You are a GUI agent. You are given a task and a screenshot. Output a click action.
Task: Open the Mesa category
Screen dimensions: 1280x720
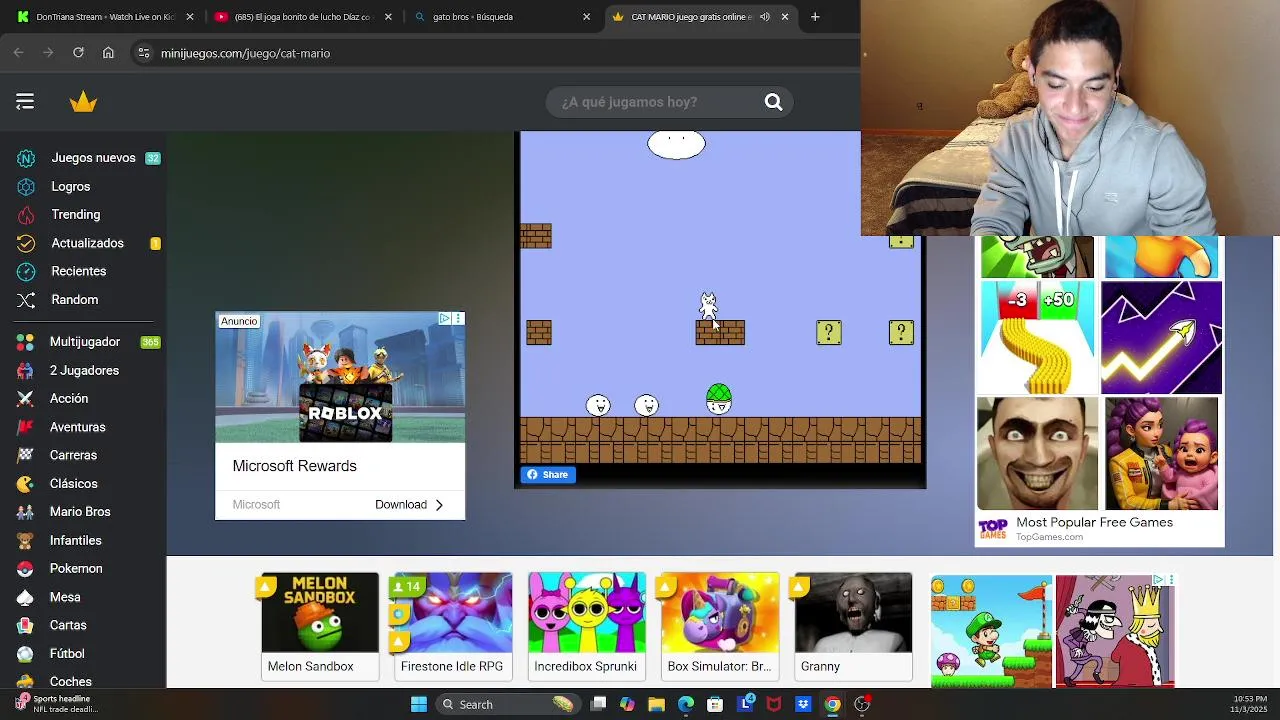[x=65, y=597]
